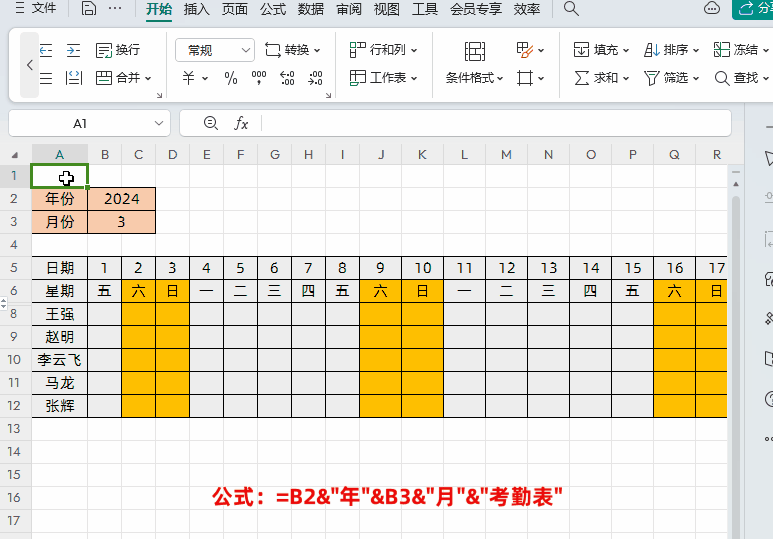Click the scroll up arrow on vertical scrollbar
The image size is (773, 539).
(x=736, y=184)
